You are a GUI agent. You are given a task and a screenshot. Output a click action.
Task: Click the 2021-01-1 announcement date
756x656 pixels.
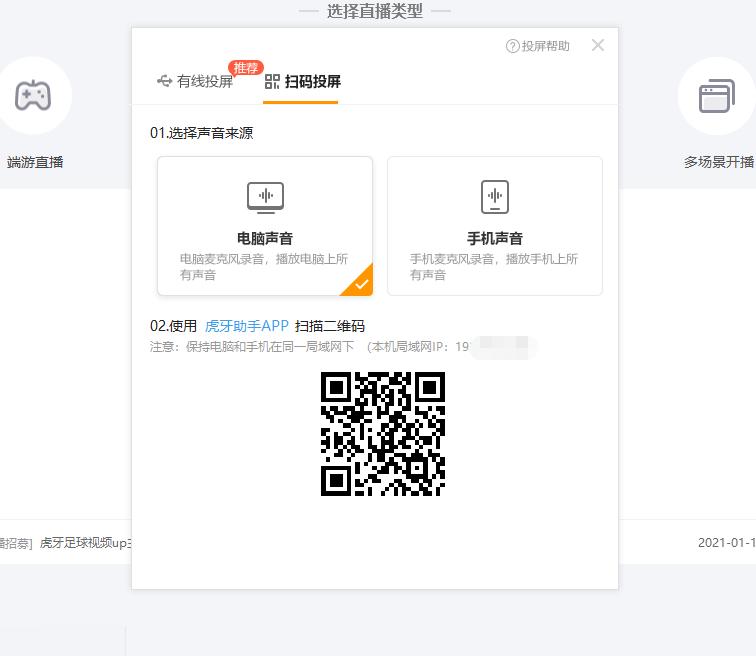click(x=727, y=543)
